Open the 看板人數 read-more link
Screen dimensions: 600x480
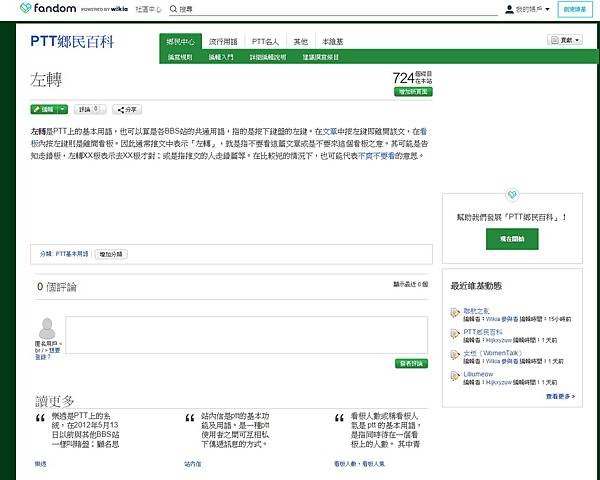click(359, 464)
